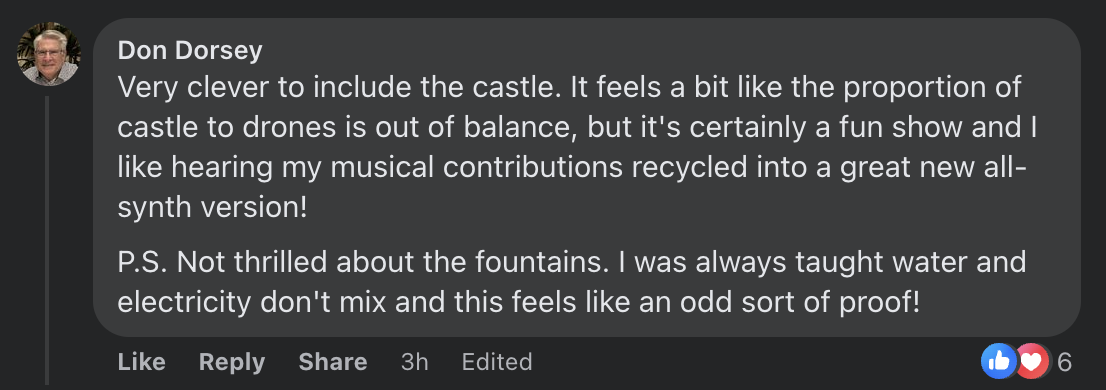Viewport: 1106px width, 390px height.
Task: Click 'castle to drones' text line
Action: click(577, 128)
